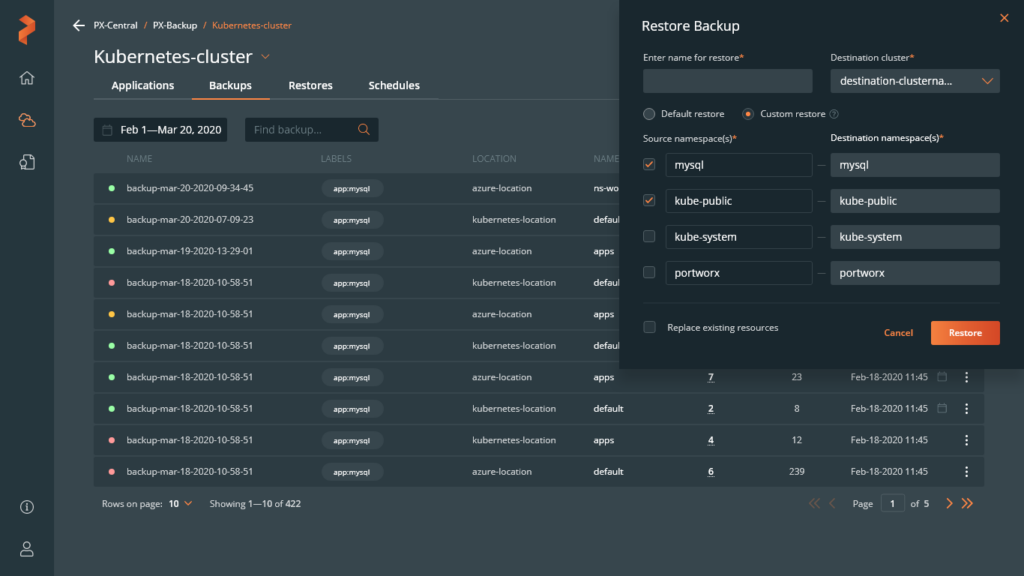The width and height of the screenshot is (1024, 576).
Task: Open the Rows on page dropdown
Action: tap(180, 503)
